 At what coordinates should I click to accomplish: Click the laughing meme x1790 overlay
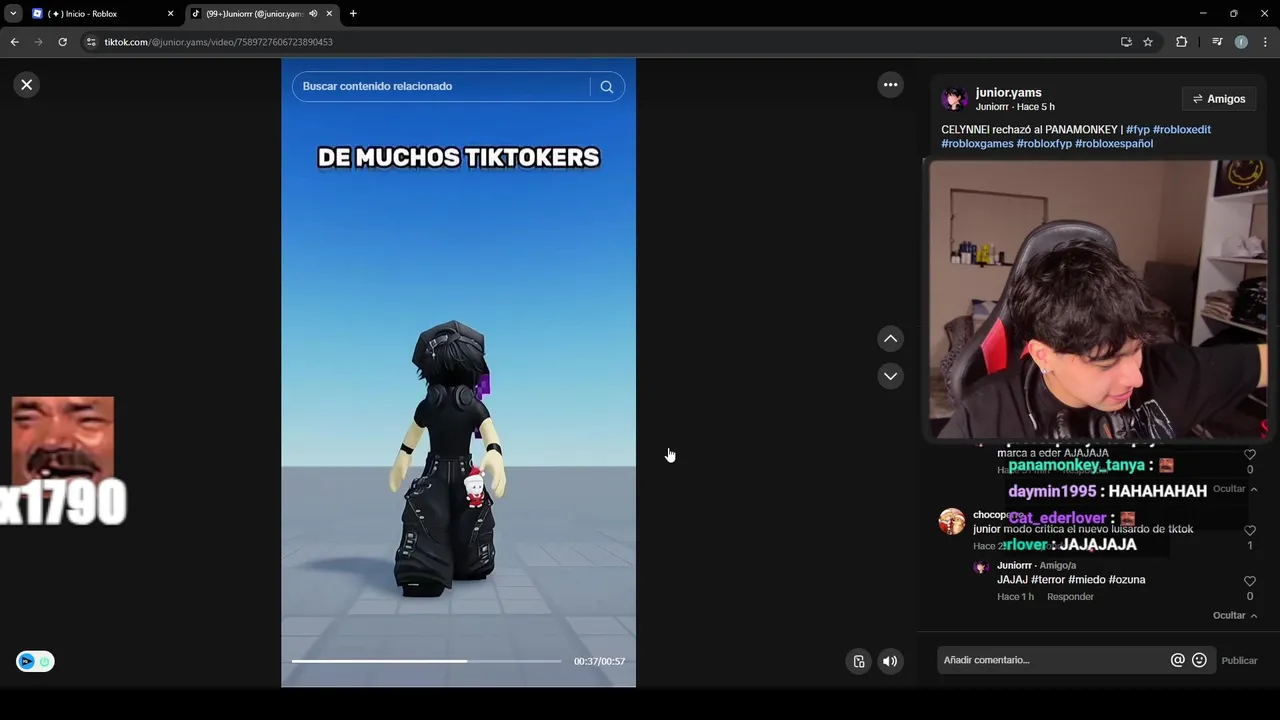coord(63,461)
